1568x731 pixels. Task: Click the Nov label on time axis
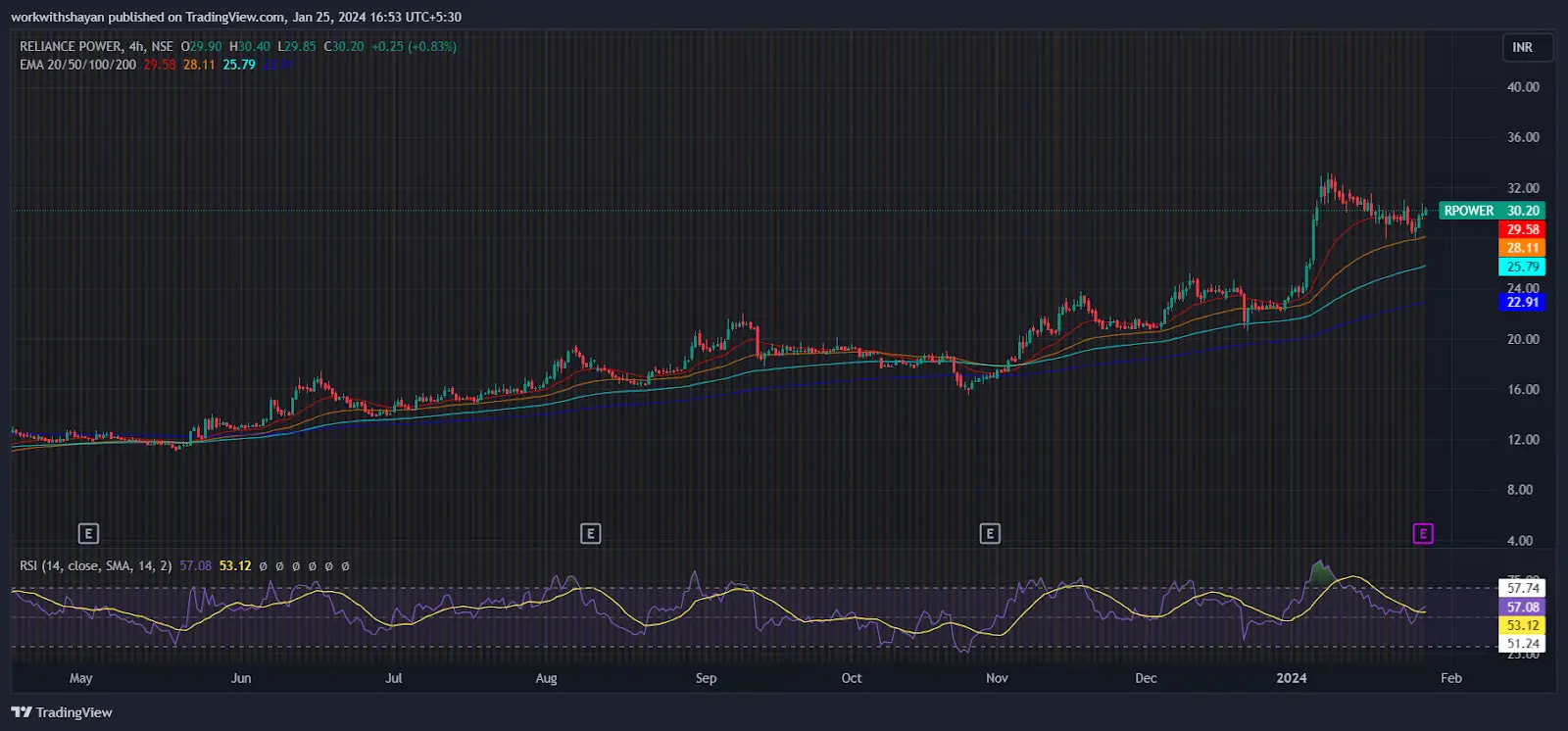pyautogui.click(x=997, y=678)
